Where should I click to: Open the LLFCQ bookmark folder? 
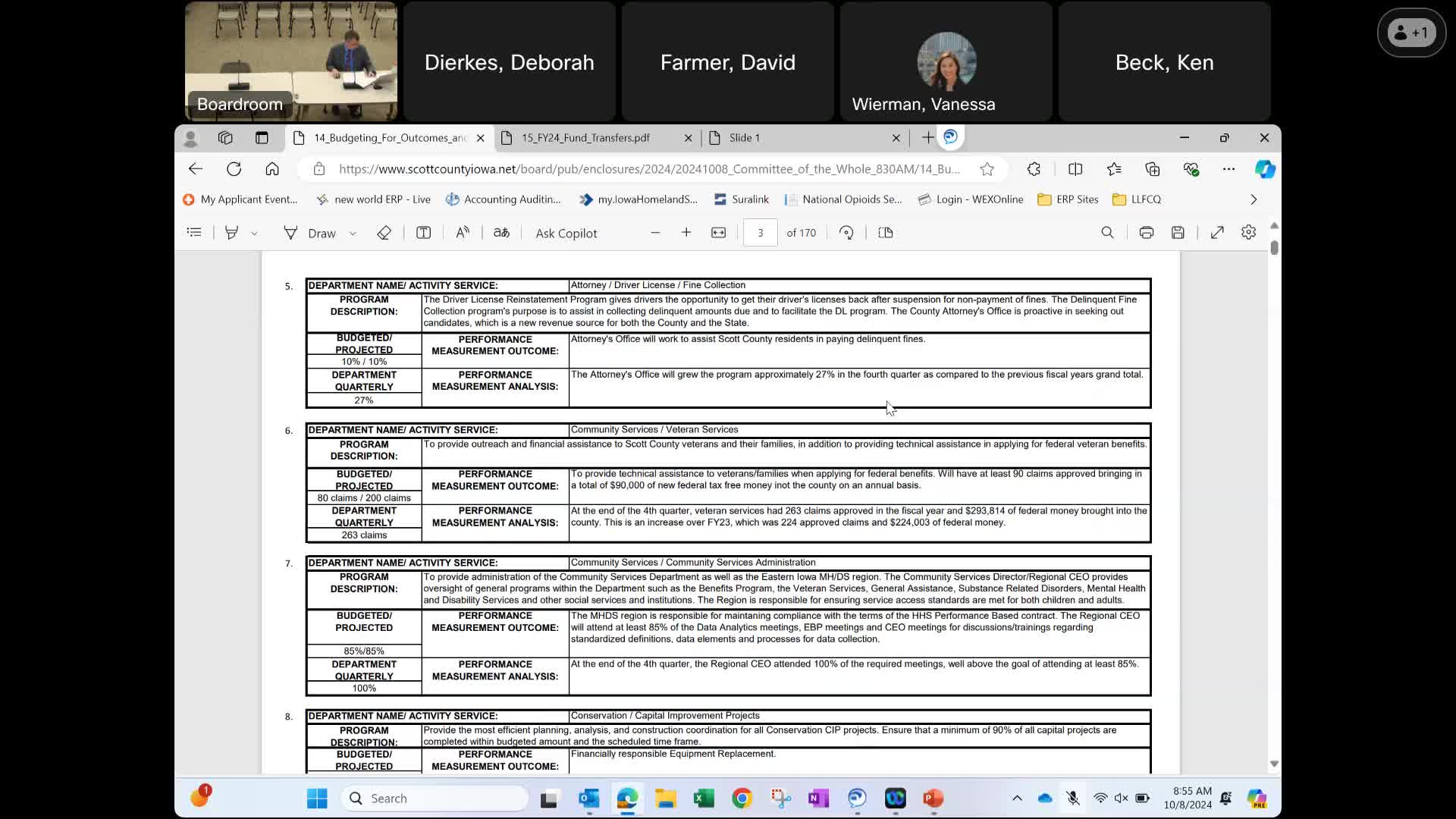[1136, 199]
